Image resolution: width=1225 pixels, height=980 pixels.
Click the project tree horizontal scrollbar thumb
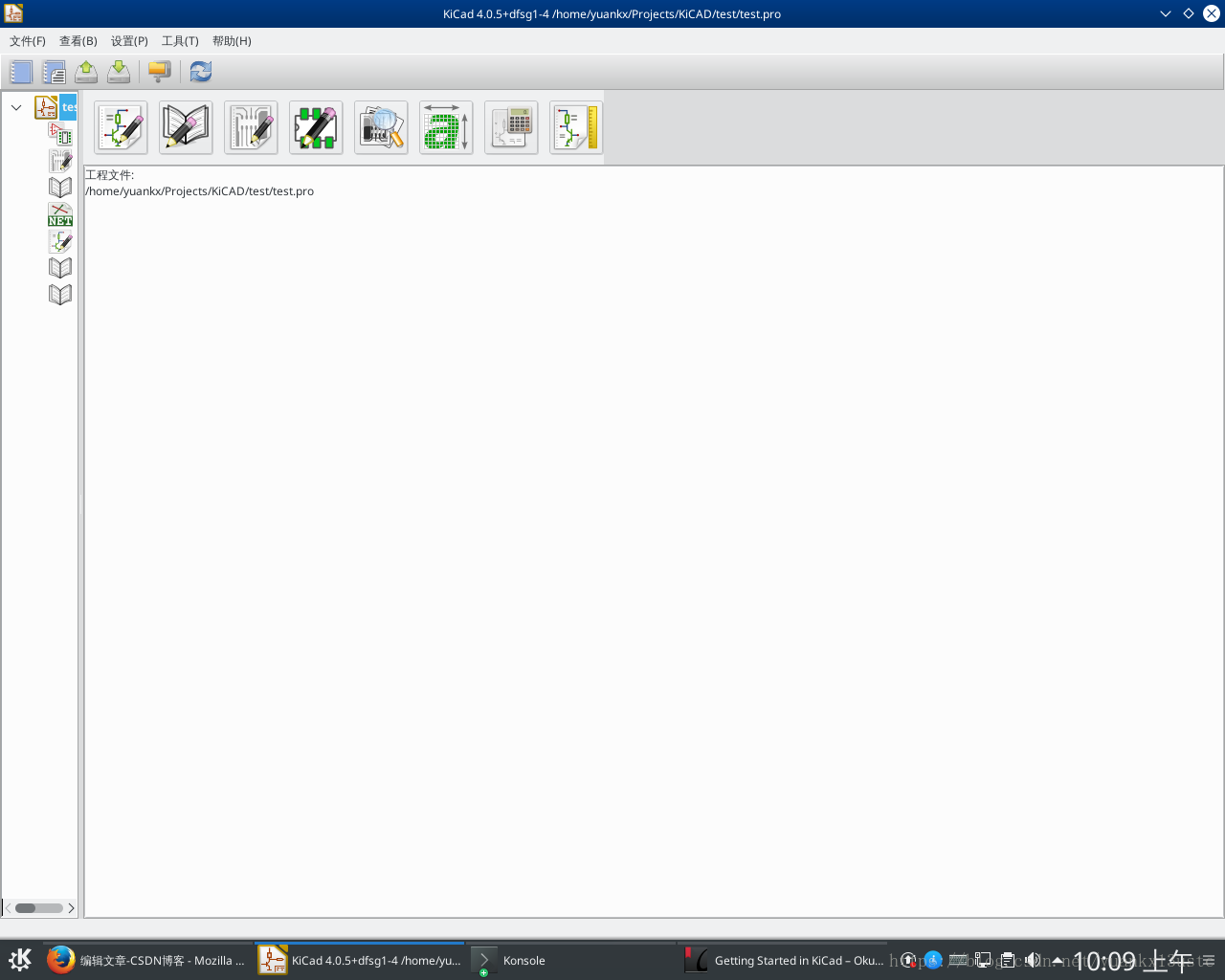point(26,908)
